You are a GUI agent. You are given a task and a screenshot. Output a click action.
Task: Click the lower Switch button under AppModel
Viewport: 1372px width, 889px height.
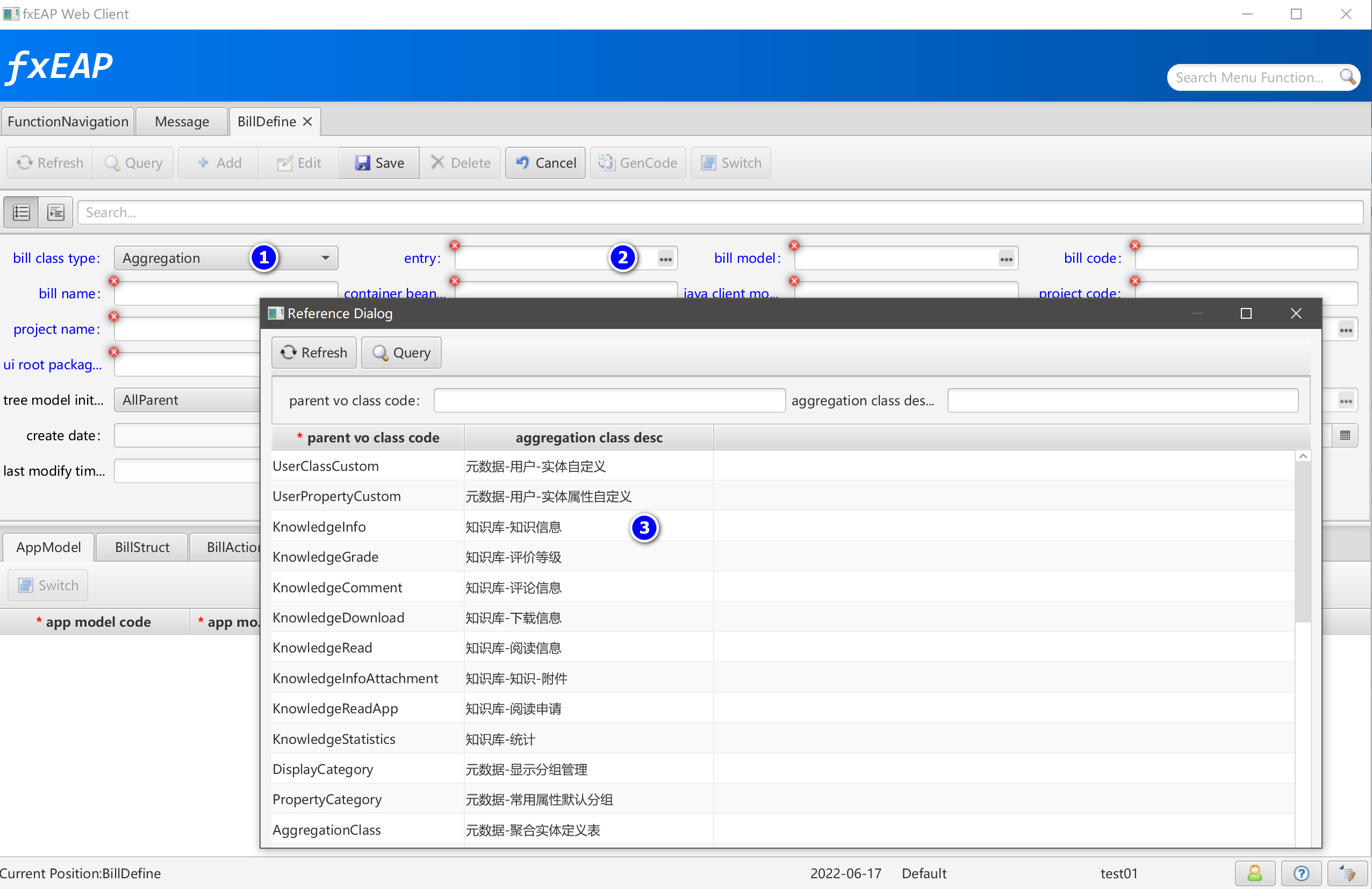[48, 585]
